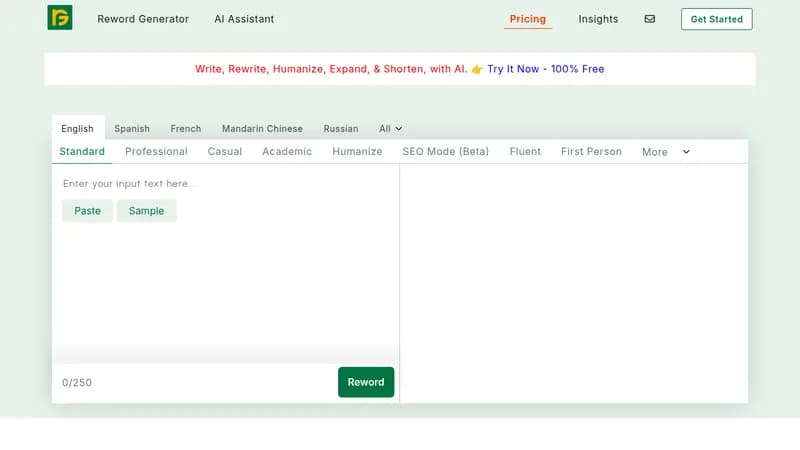The height and width of the screenshot is (450, 800).
Task: Follow the Try It Now - 100% Free link
Action: (x=545, y=69)
